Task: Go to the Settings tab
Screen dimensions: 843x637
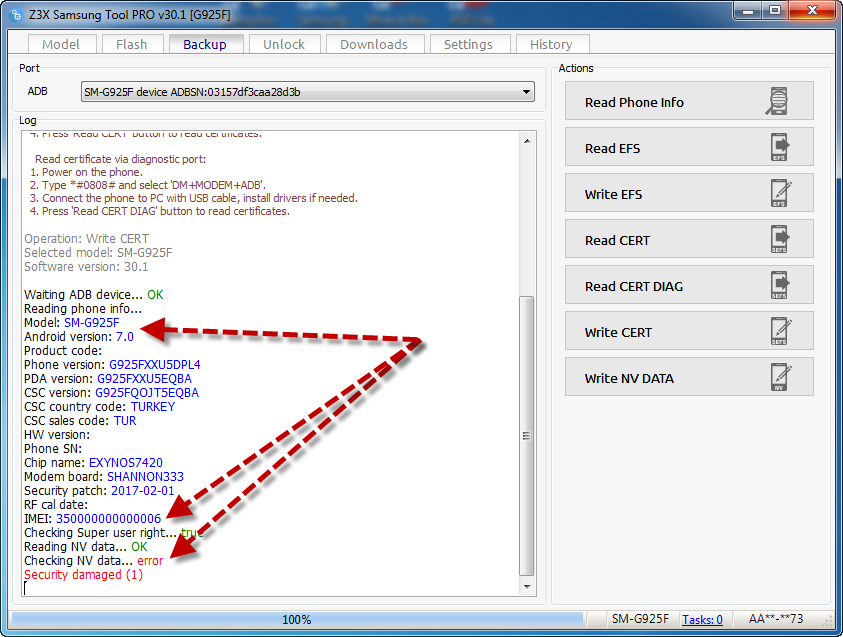Action: (x=468, y=44)
